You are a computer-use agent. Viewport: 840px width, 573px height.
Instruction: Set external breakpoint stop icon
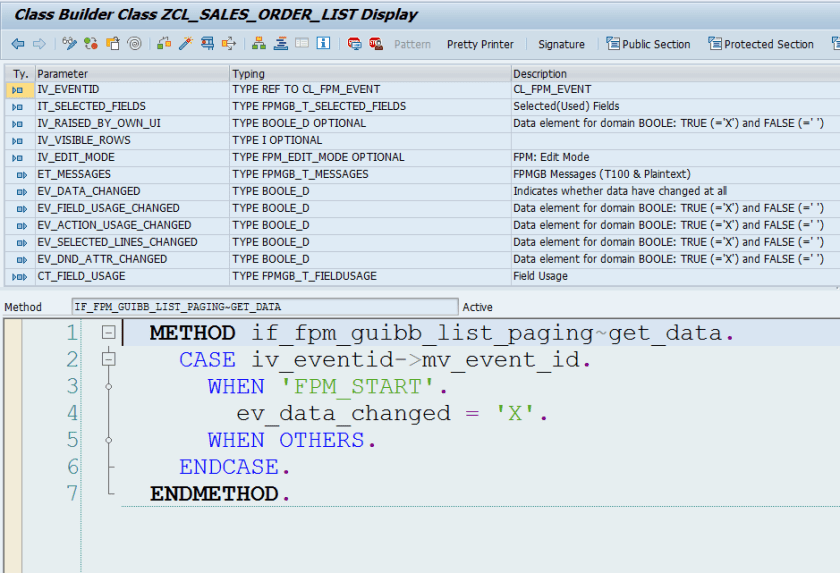[376, 44]
